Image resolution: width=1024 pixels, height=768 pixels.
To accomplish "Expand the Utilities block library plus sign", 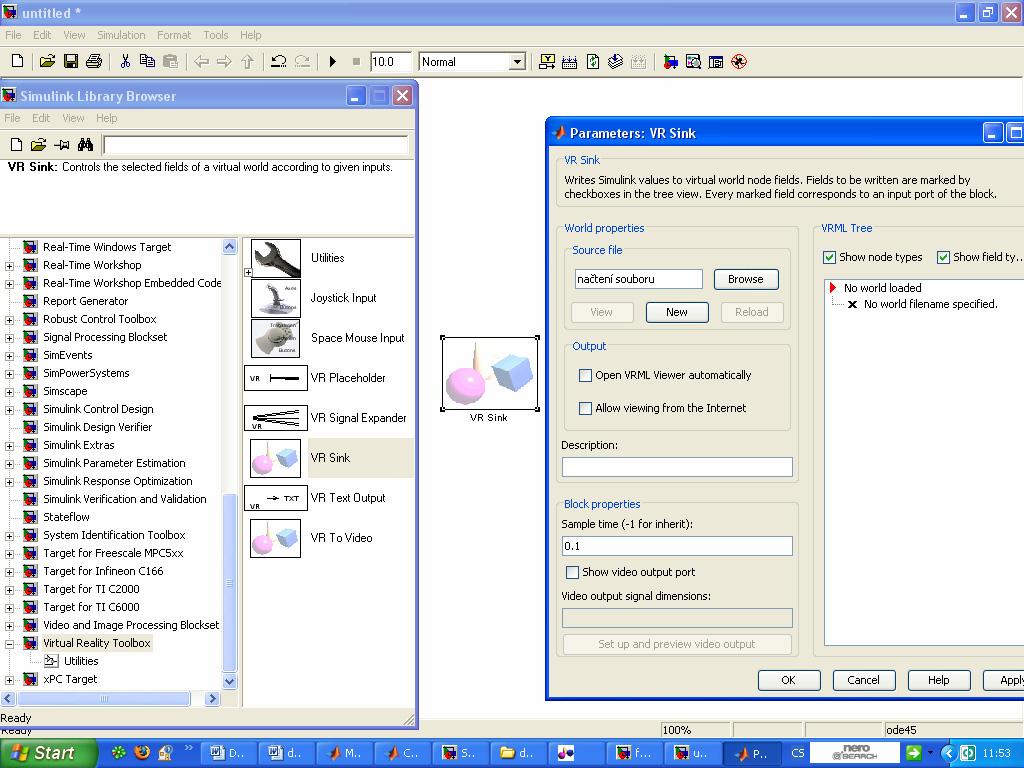I will [x=248, y=272].
